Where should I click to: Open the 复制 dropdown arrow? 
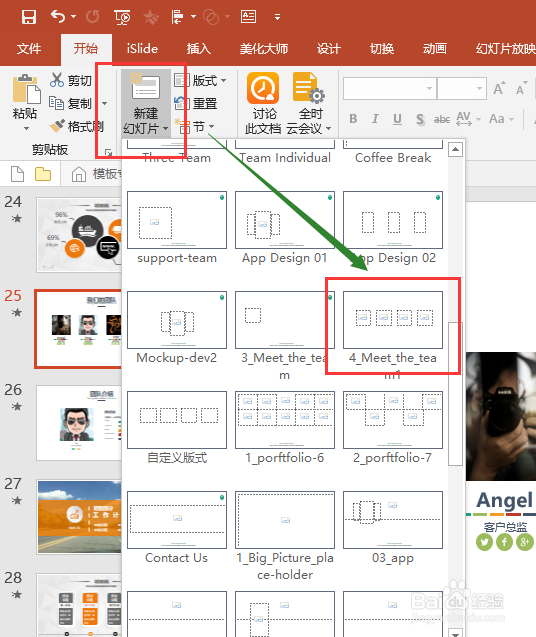[104, 104]
